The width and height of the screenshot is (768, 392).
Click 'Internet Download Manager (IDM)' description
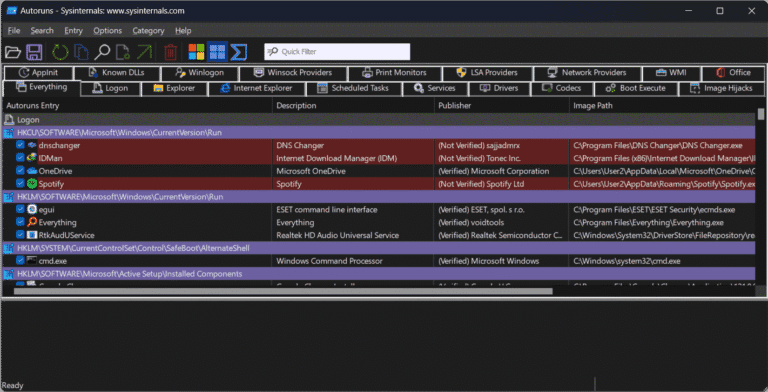point(336,158)
